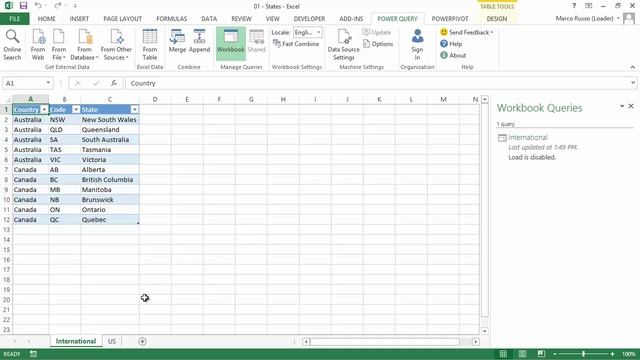Open Marco Russo account menu
The height and width of the screenshot is (360, 640).
[x=588, y=19]
